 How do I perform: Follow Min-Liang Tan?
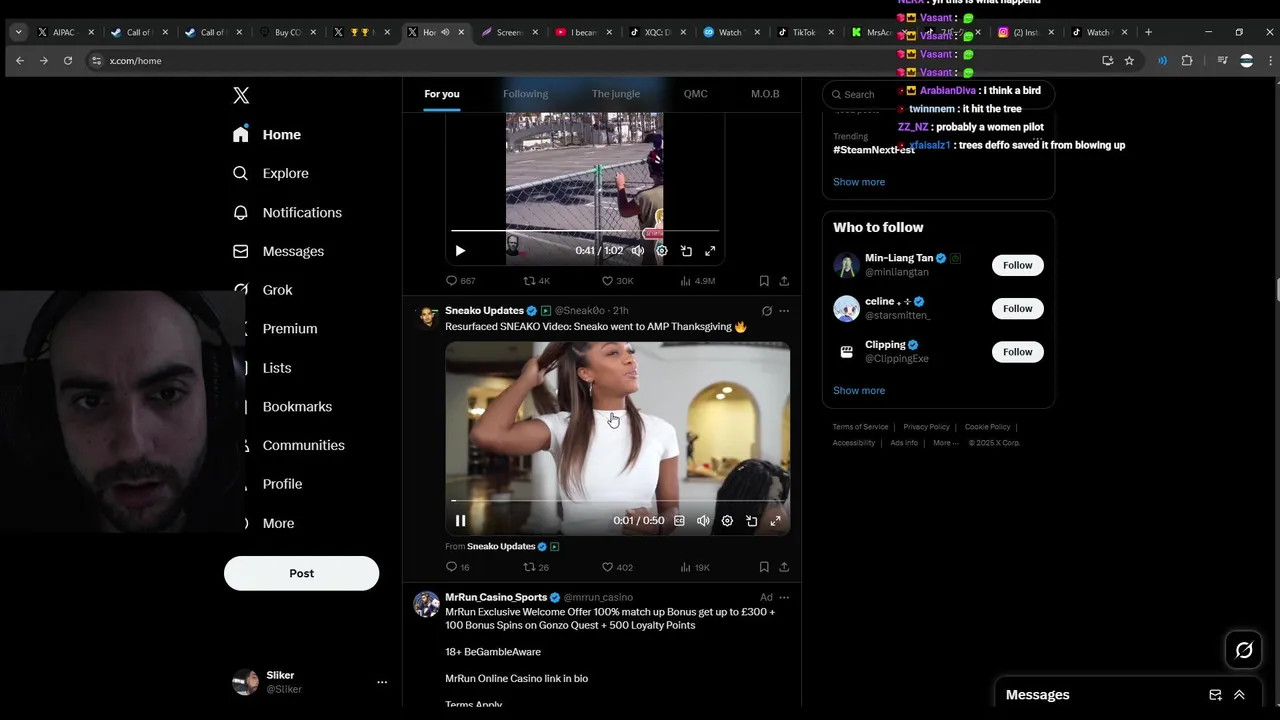[1017, 265]
